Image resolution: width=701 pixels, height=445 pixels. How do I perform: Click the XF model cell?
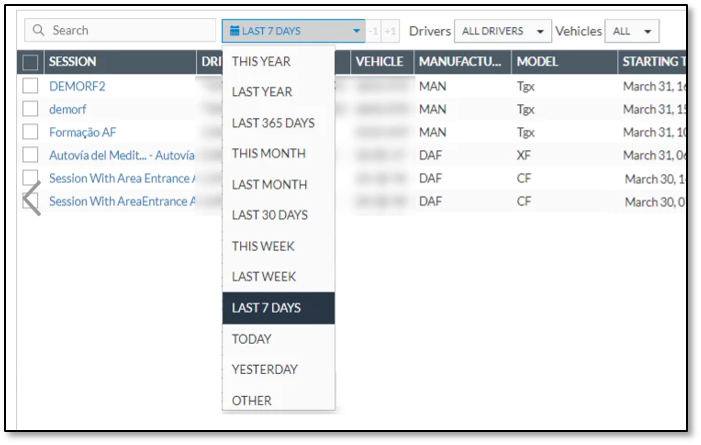pyautogui.click(x=524, y=155)
